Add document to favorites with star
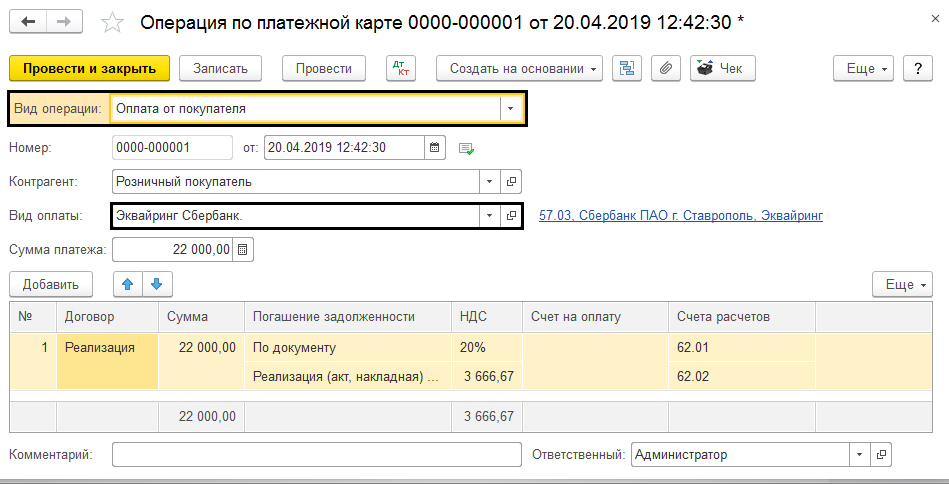 tap(113, 22)
